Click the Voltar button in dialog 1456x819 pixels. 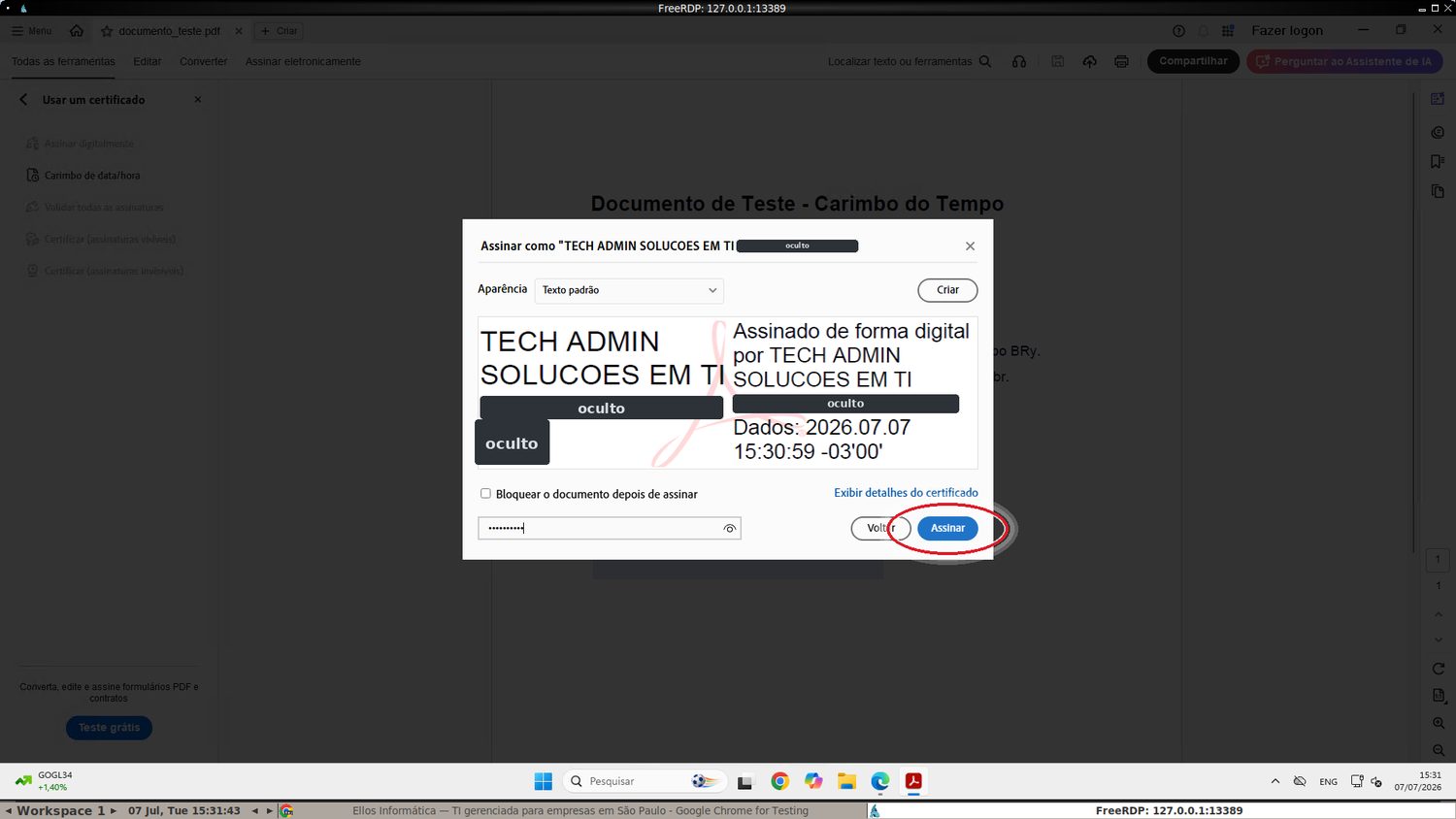[x=880, y=528]
